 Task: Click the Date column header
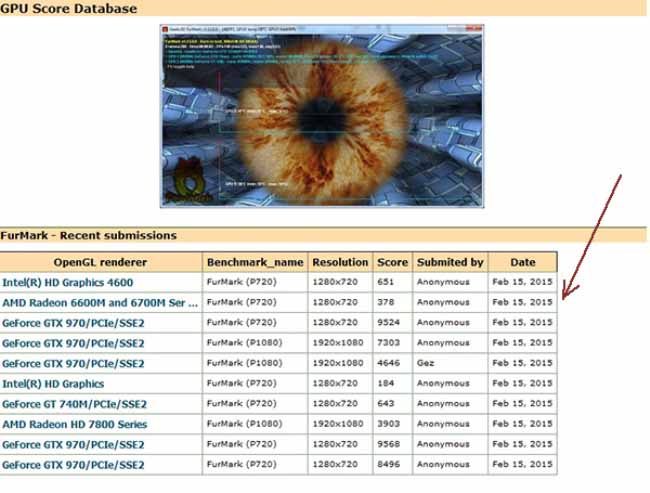coord(521,262)
